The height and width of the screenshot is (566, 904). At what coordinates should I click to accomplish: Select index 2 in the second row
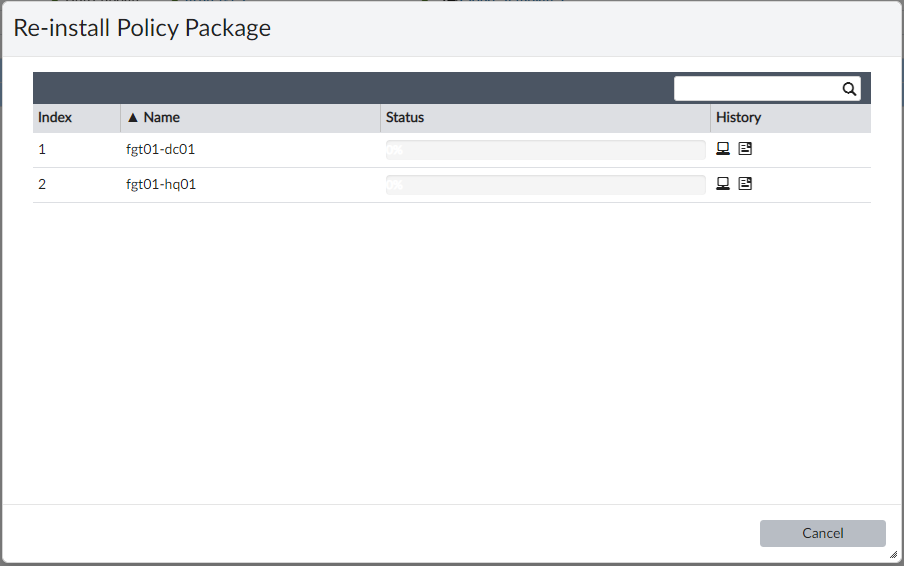pos(42,184)
